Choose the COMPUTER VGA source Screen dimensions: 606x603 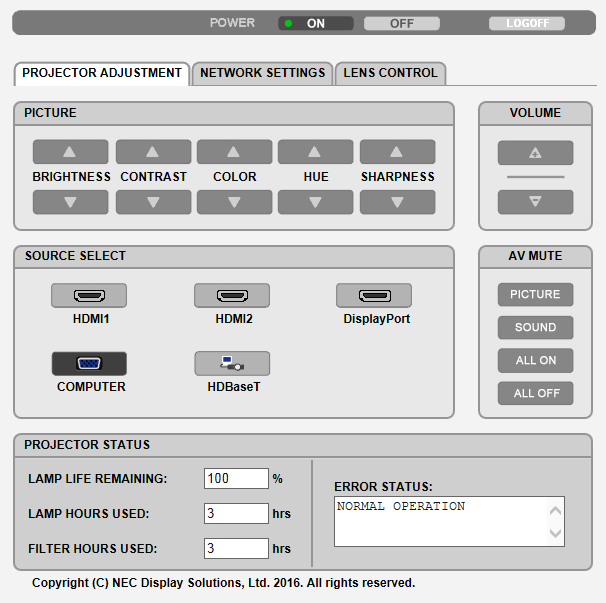[89, 363]
